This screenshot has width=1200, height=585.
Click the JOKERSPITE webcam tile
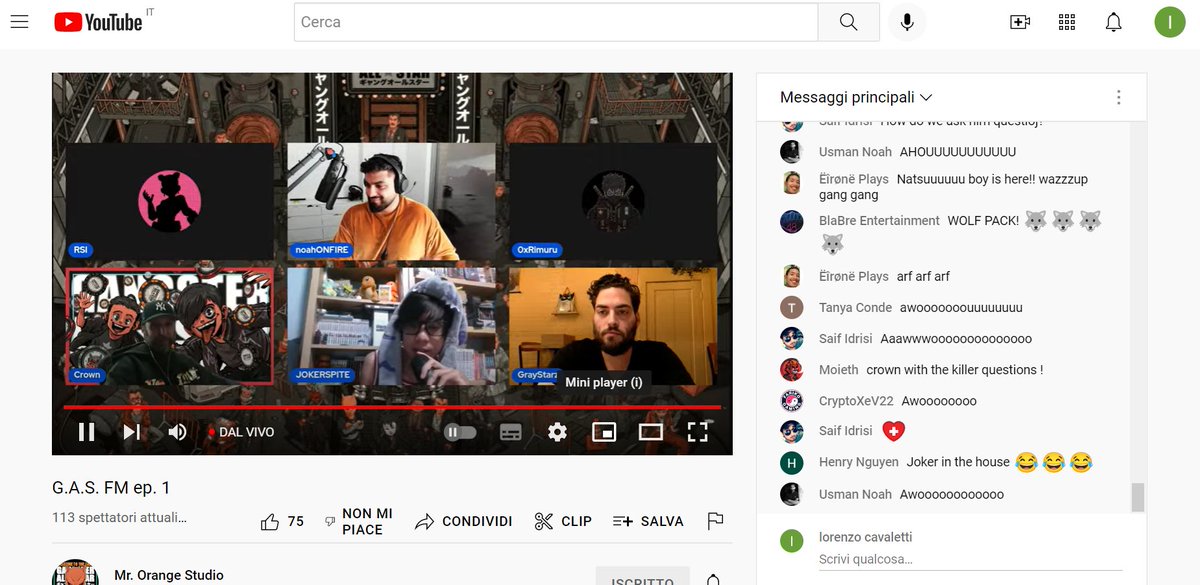click(x=391, y=325)
